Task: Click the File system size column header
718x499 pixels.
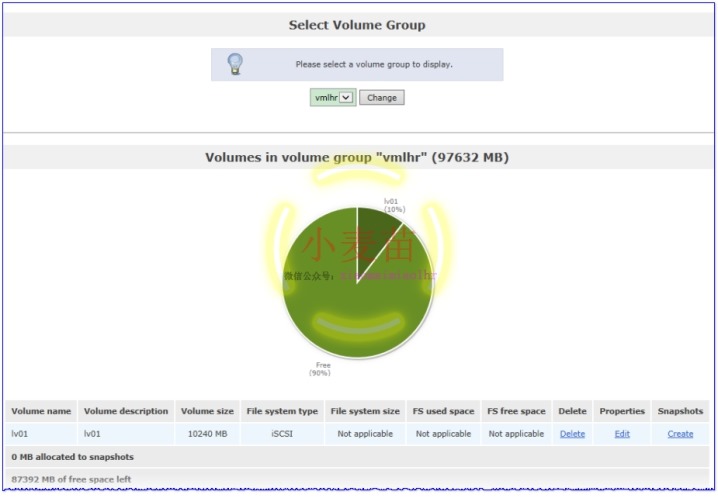Action: tap(365, 411)
